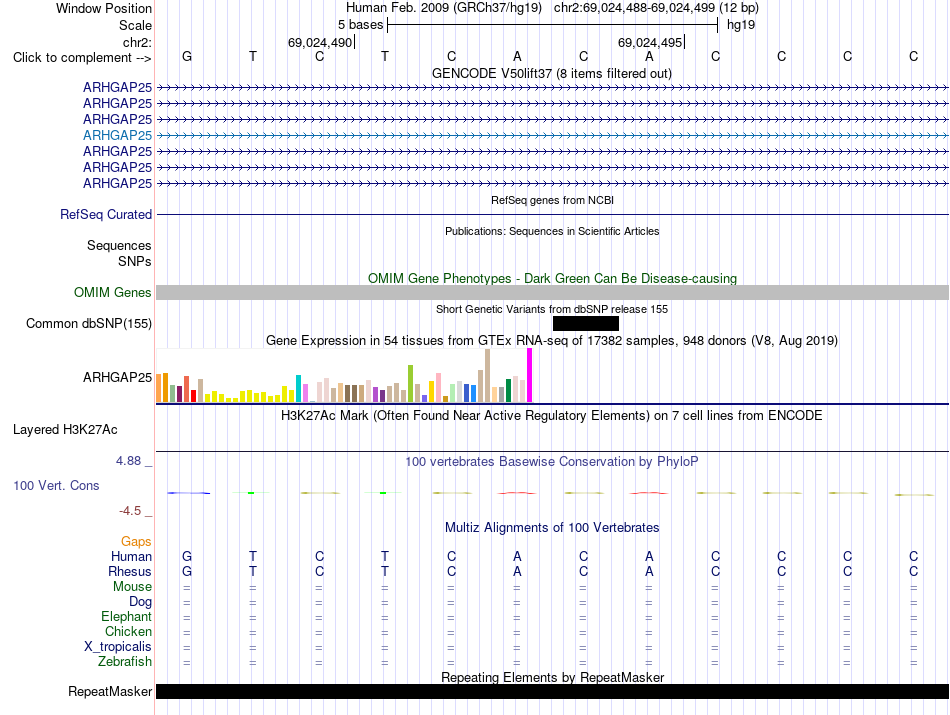Click the tallest tan bar in the GTEx chart
This screenshot has width=950, height=715.
coord(488,376)
